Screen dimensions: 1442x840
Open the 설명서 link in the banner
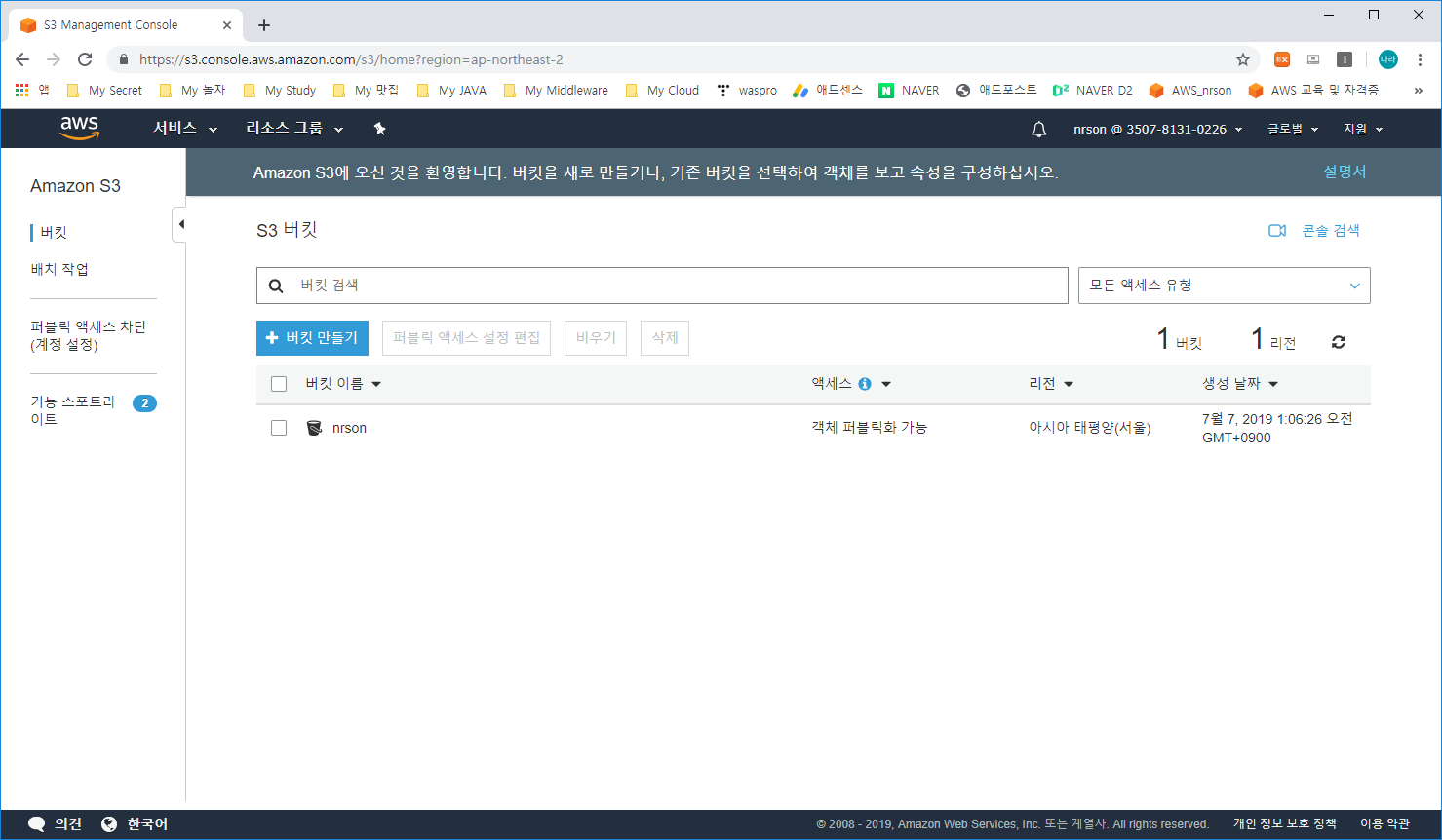(x=1345, y=172)
